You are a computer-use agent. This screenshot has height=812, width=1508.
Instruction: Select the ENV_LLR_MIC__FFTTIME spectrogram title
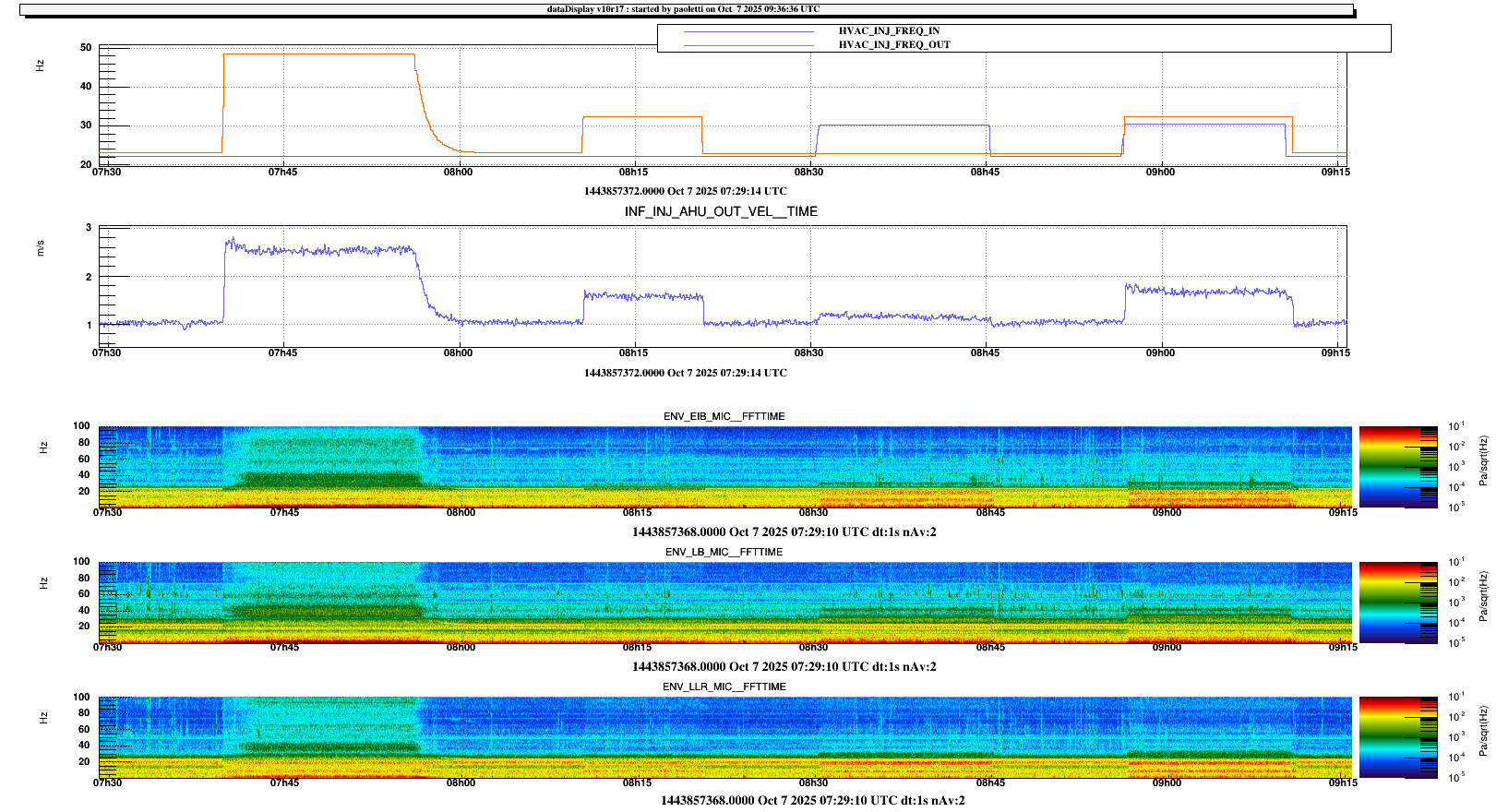tap(724, 687)
